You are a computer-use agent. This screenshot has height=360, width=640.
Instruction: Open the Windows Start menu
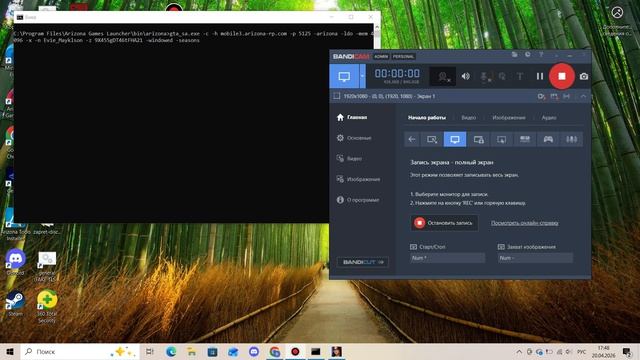click(x=10, y=351)
